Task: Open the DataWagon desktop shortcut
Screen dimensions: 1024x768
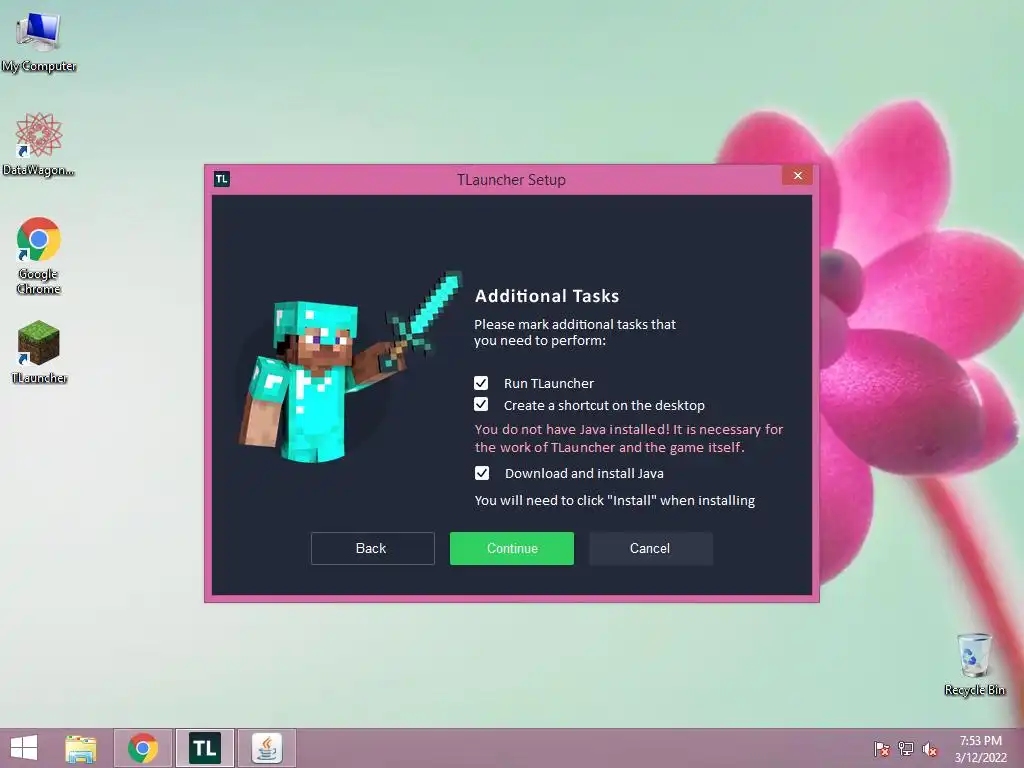Action: (39, 144)
